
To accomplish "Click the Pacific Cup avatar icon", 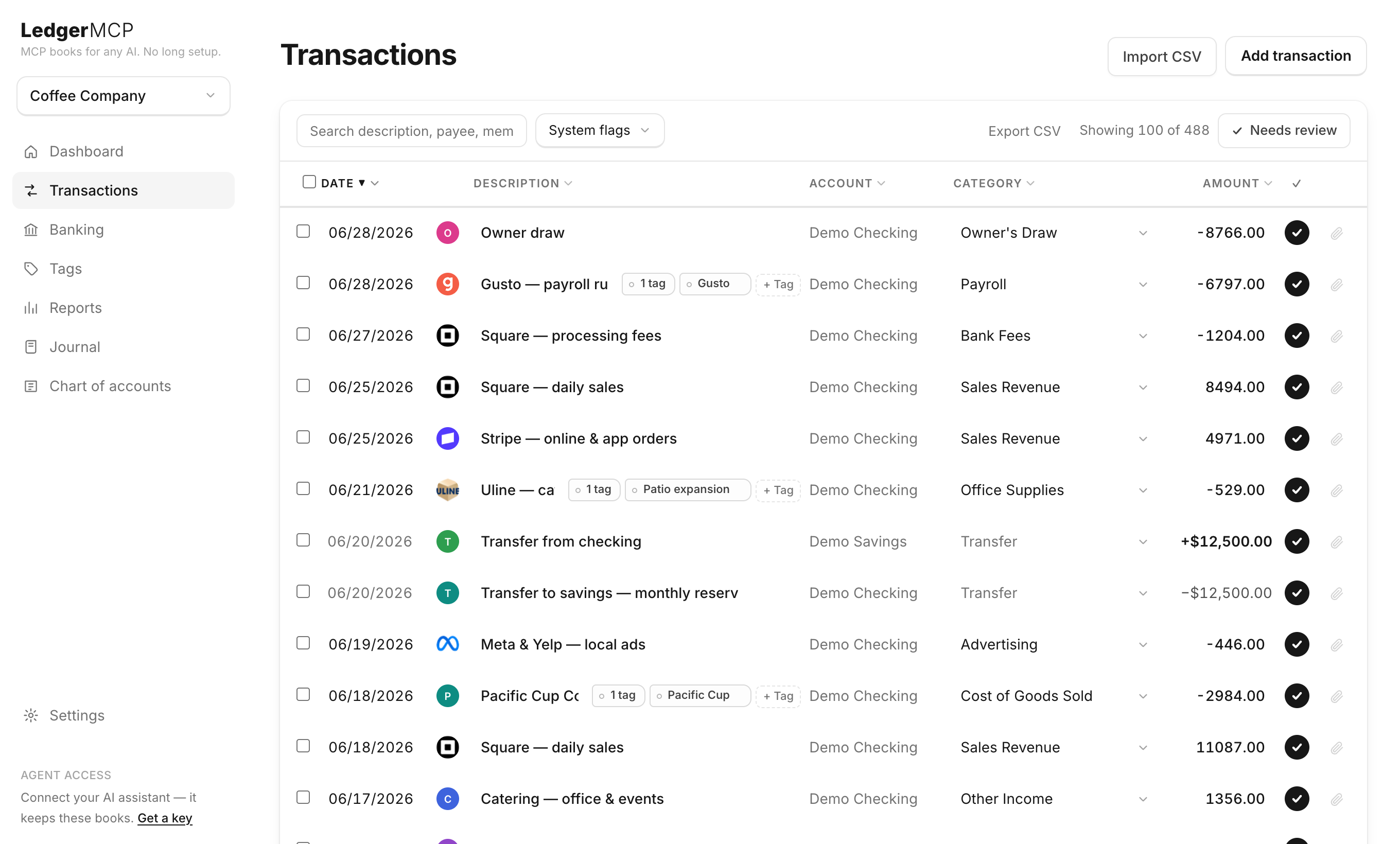I will tap(448, 695).
